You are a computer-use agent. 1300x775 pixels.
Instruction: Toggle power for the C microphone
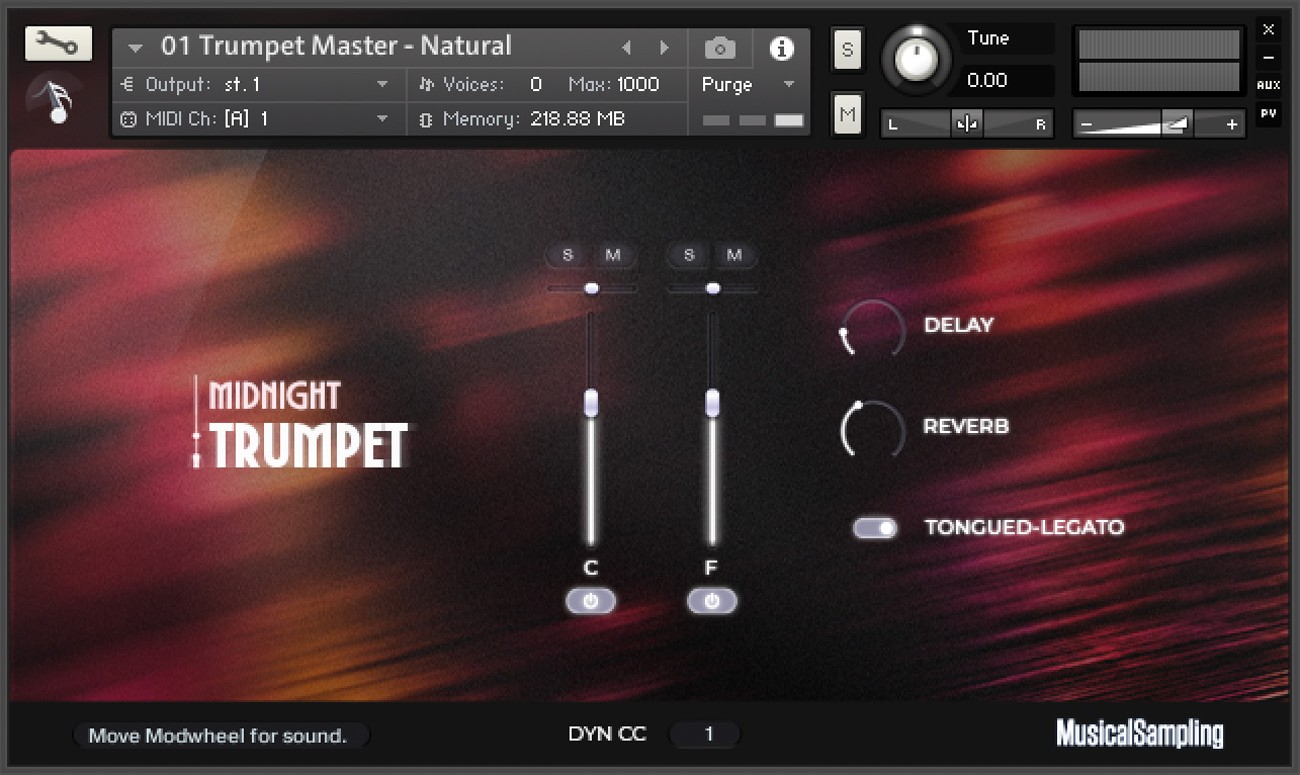(590, 601)
